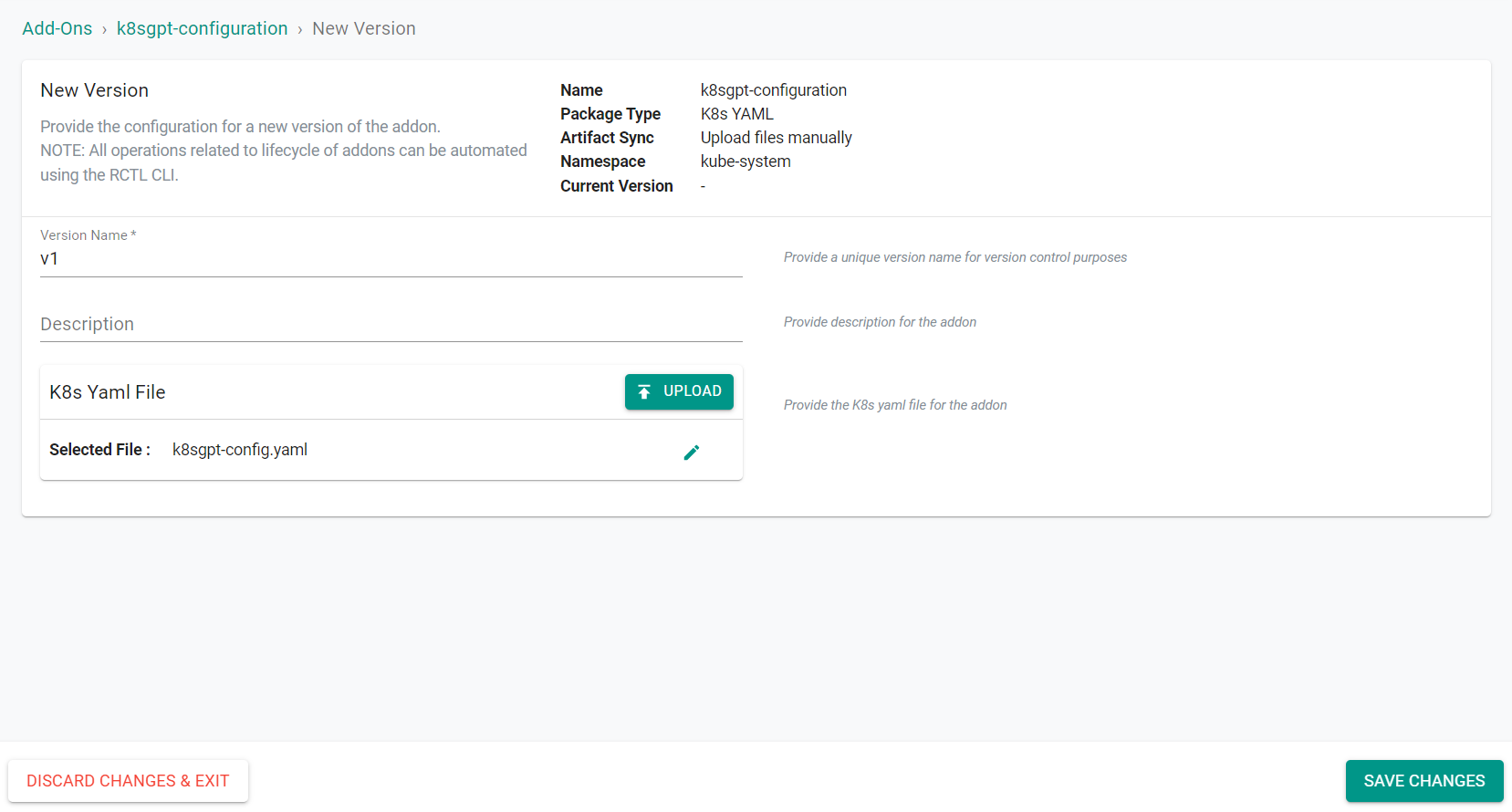Click the Upload files manually value
The width and height of the screenshot is (1512, 812).
777,138
